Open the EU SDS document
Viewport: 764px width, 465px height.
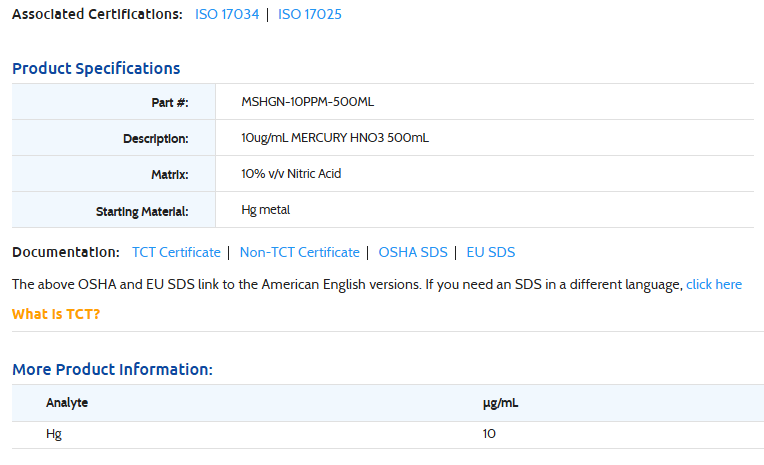point(491,253)
